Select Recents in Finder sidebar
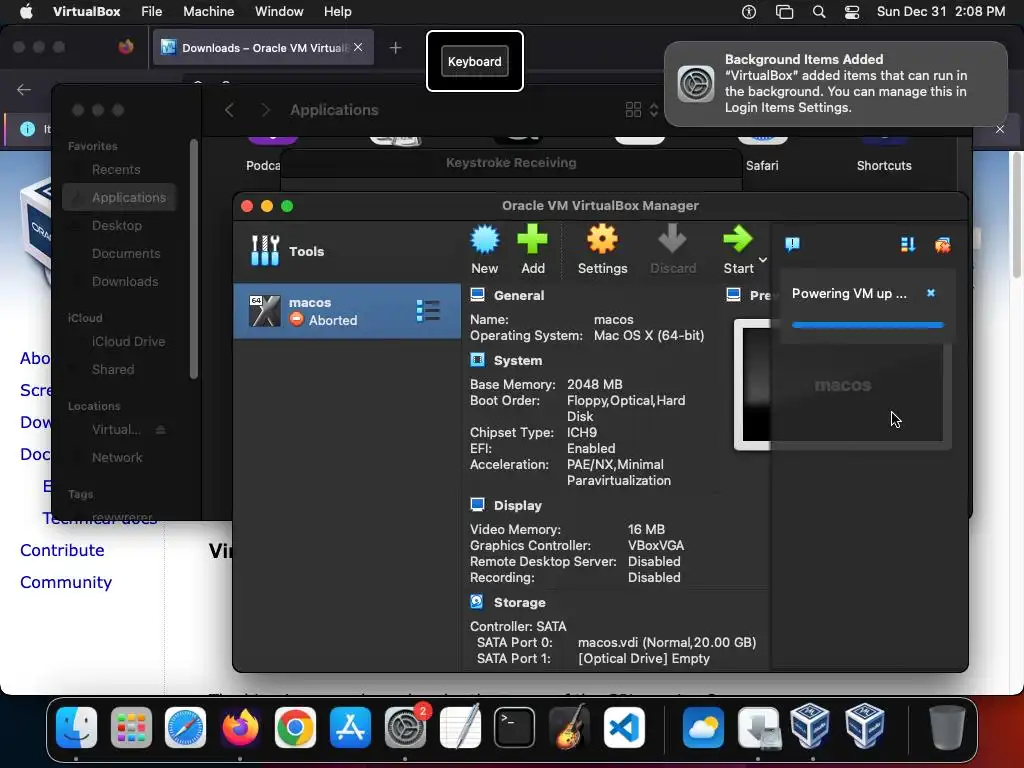The image size is (1024, 768). [116, 169]
